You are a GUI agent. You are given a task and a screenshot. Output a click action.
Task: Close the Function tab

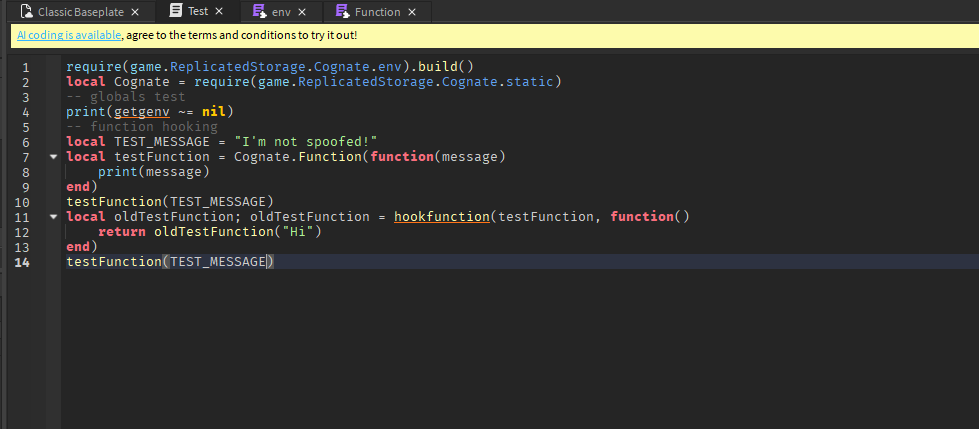(411, 12)
